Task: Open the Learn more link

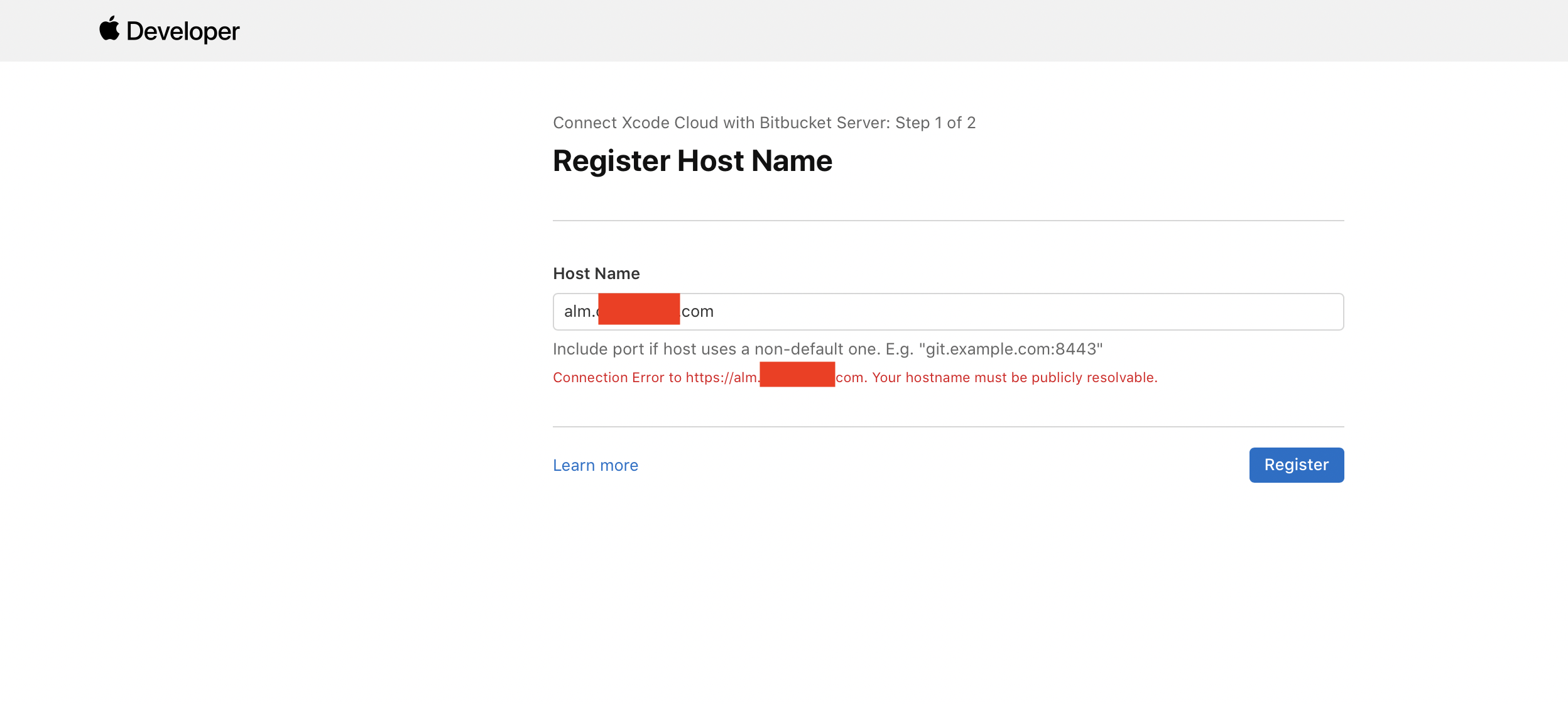Action: 596,466
